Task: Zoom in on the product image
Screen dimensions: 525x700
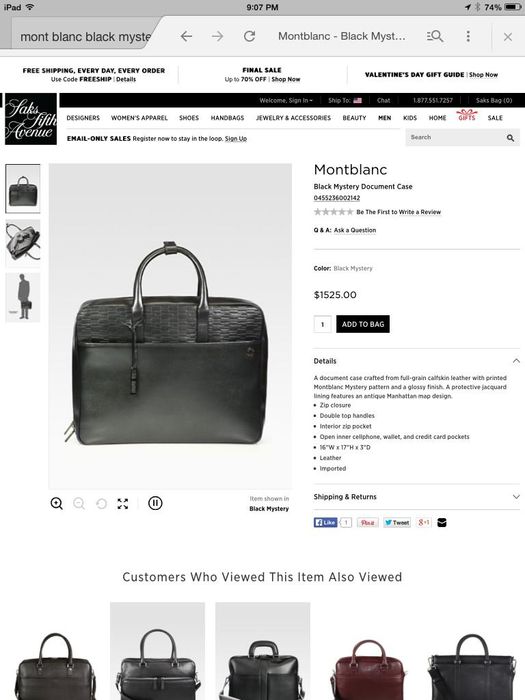Action: coord(57,504)
